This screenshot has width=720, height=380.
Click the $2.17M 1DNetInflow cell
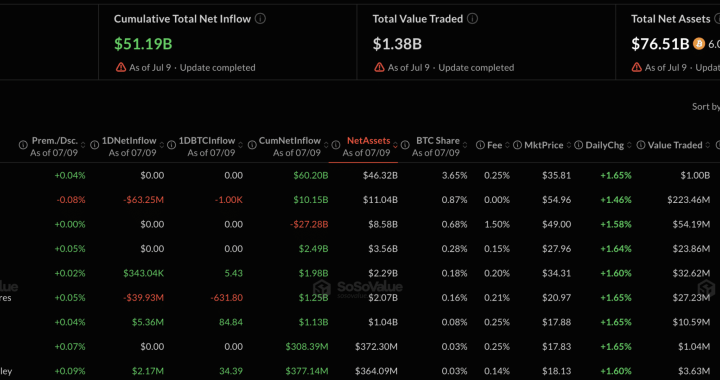(147, 371)
